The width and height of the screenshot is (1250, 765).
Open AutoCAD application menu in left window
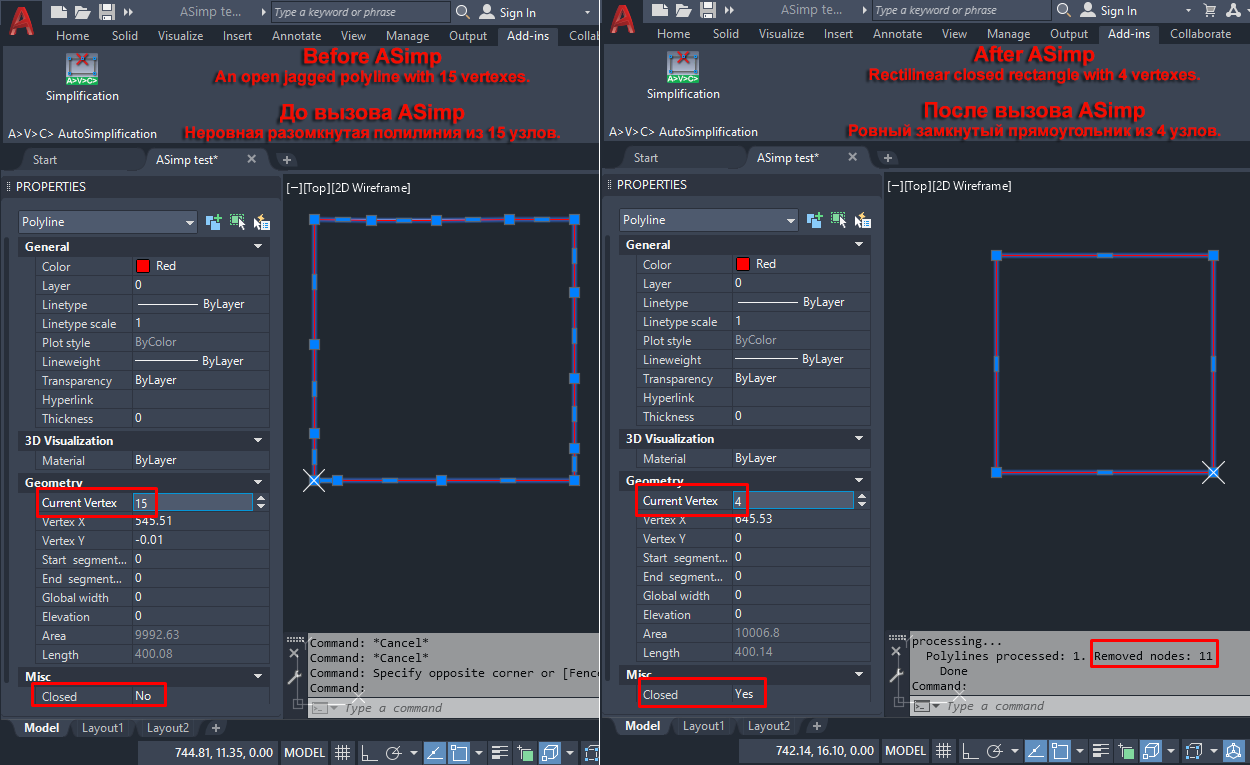[20, 20]
